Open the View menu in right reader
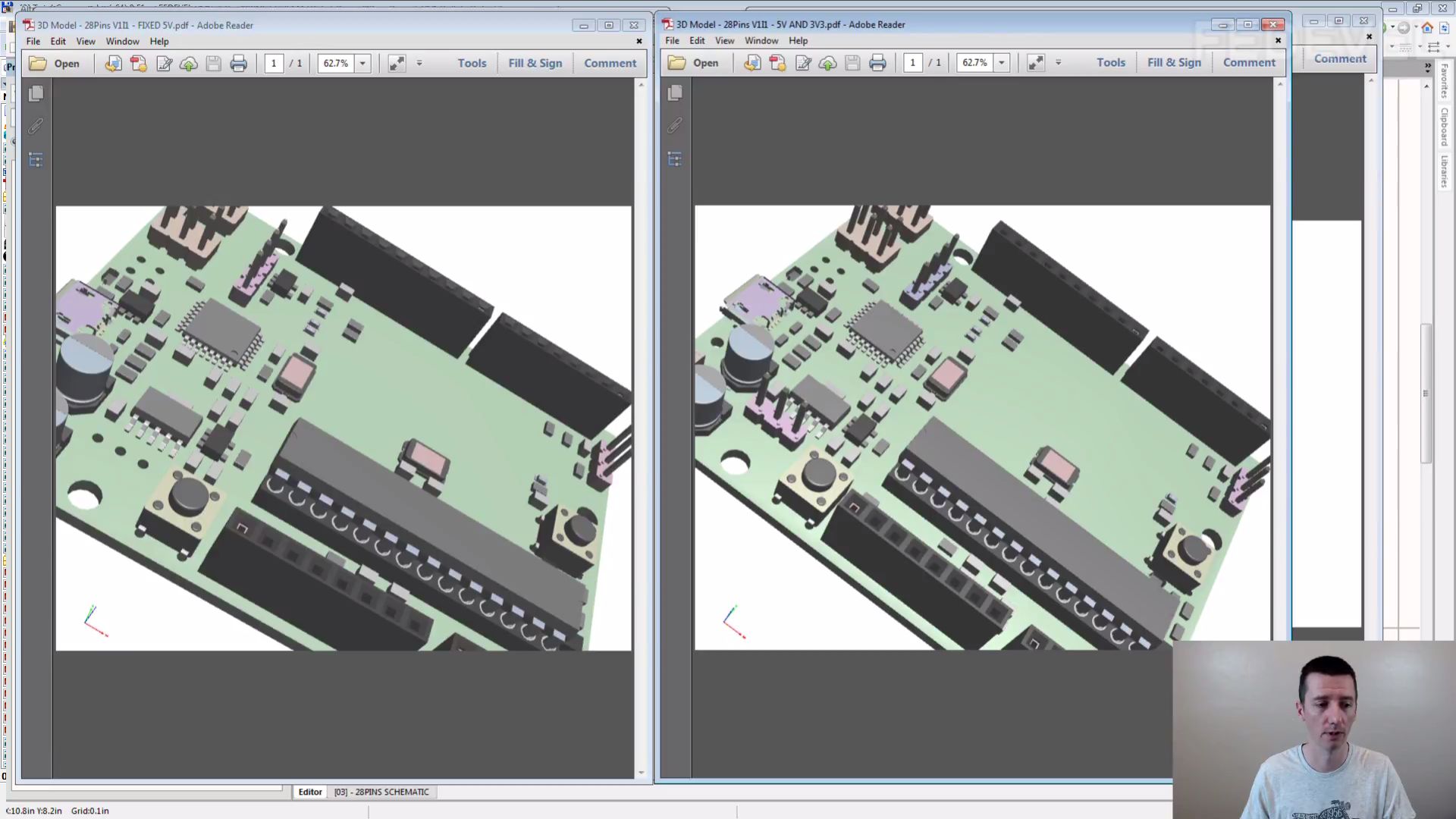 pos(724,41)
